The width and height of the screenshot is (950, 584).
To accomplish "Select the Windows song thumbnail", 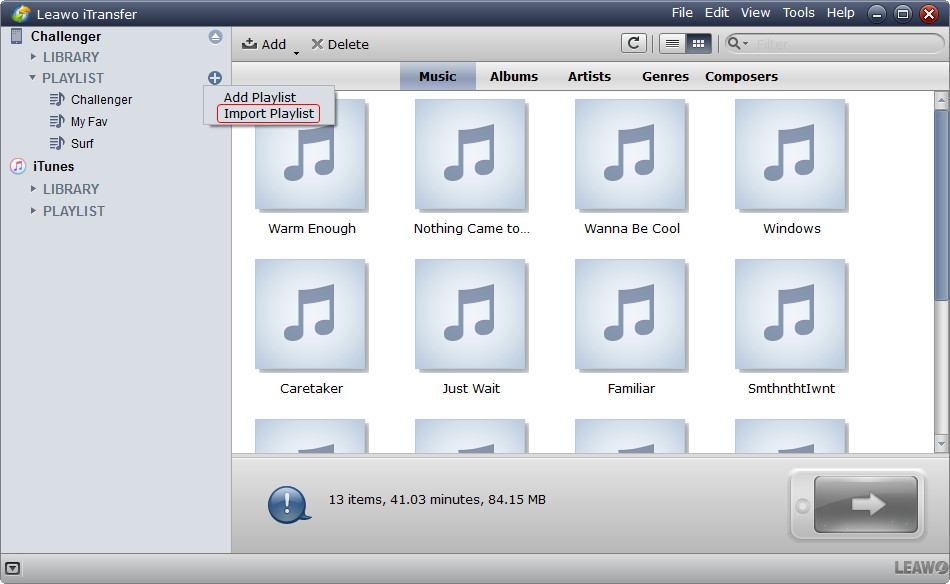I will pyautogui.click(x=790, y=154).
